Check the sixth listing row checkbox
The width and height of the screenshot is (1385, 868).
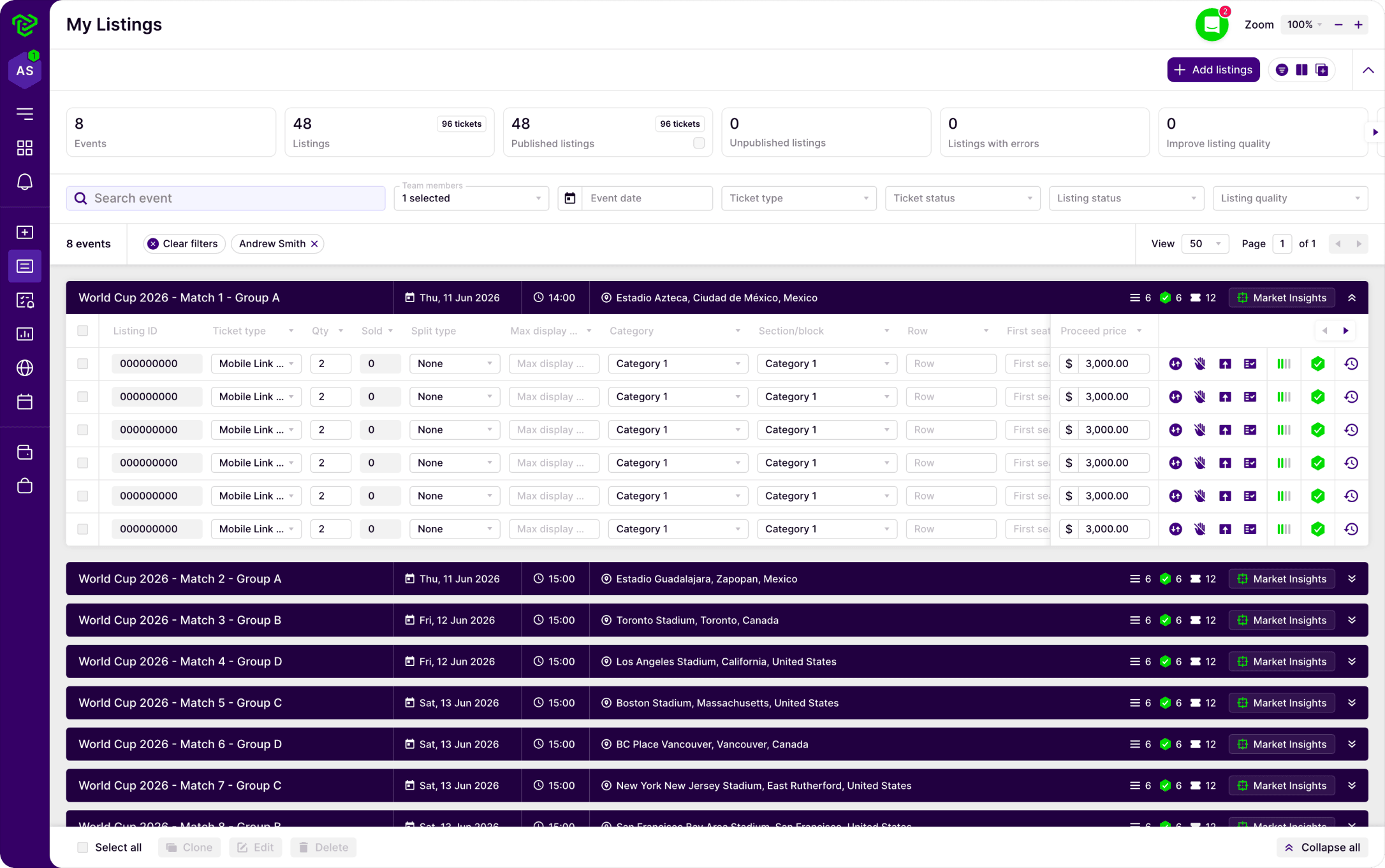pos(83,530)
